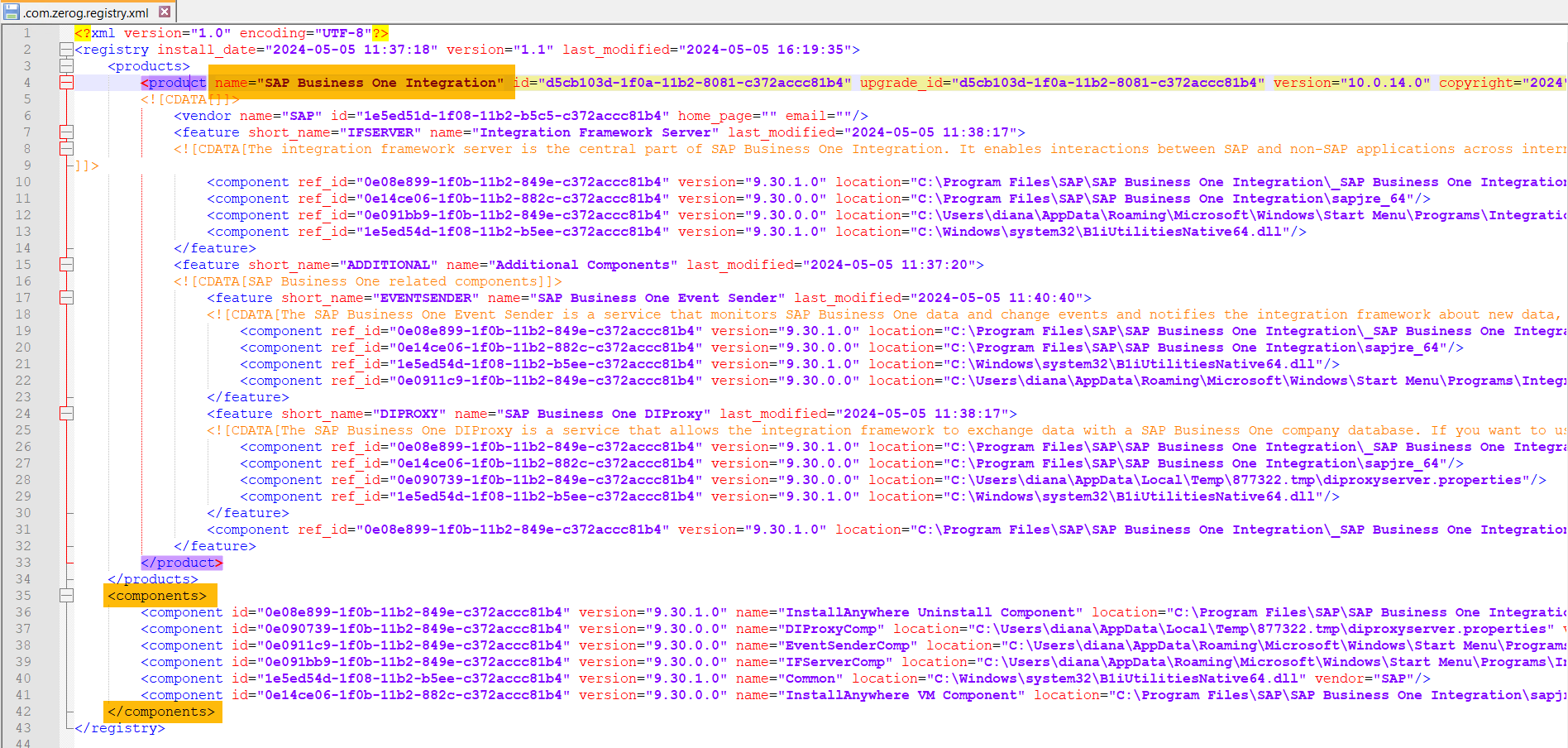Click the component name "IFServerComp"

(835, 662)
